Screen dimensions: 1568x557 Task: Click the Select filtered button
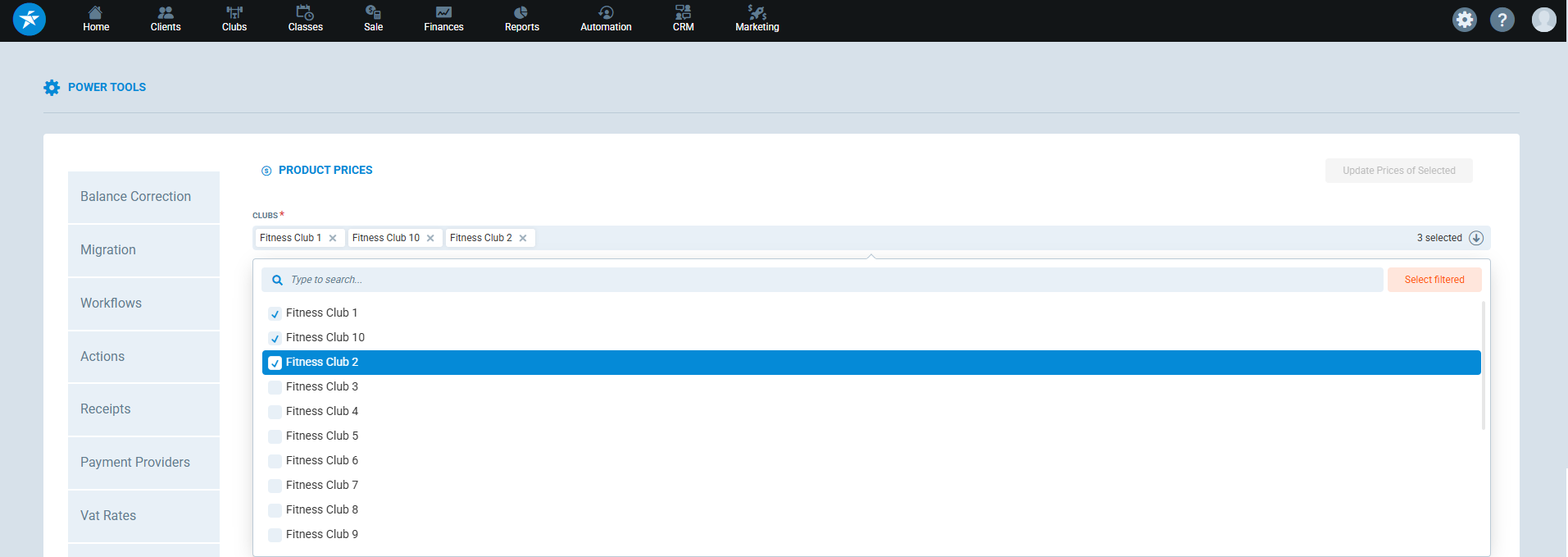tap(1434, 280)
